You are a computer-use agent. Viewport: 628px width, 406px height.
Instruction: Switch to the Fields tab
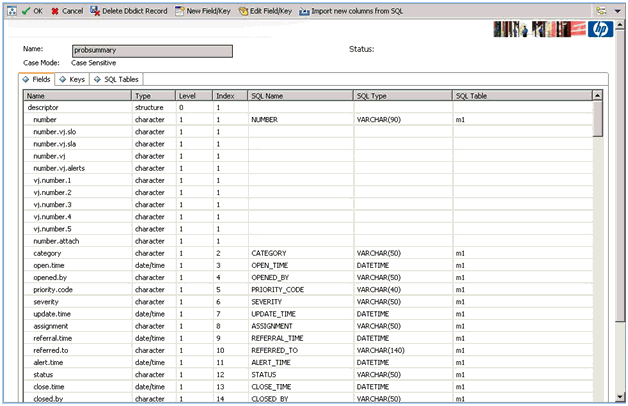click(37, 79)
